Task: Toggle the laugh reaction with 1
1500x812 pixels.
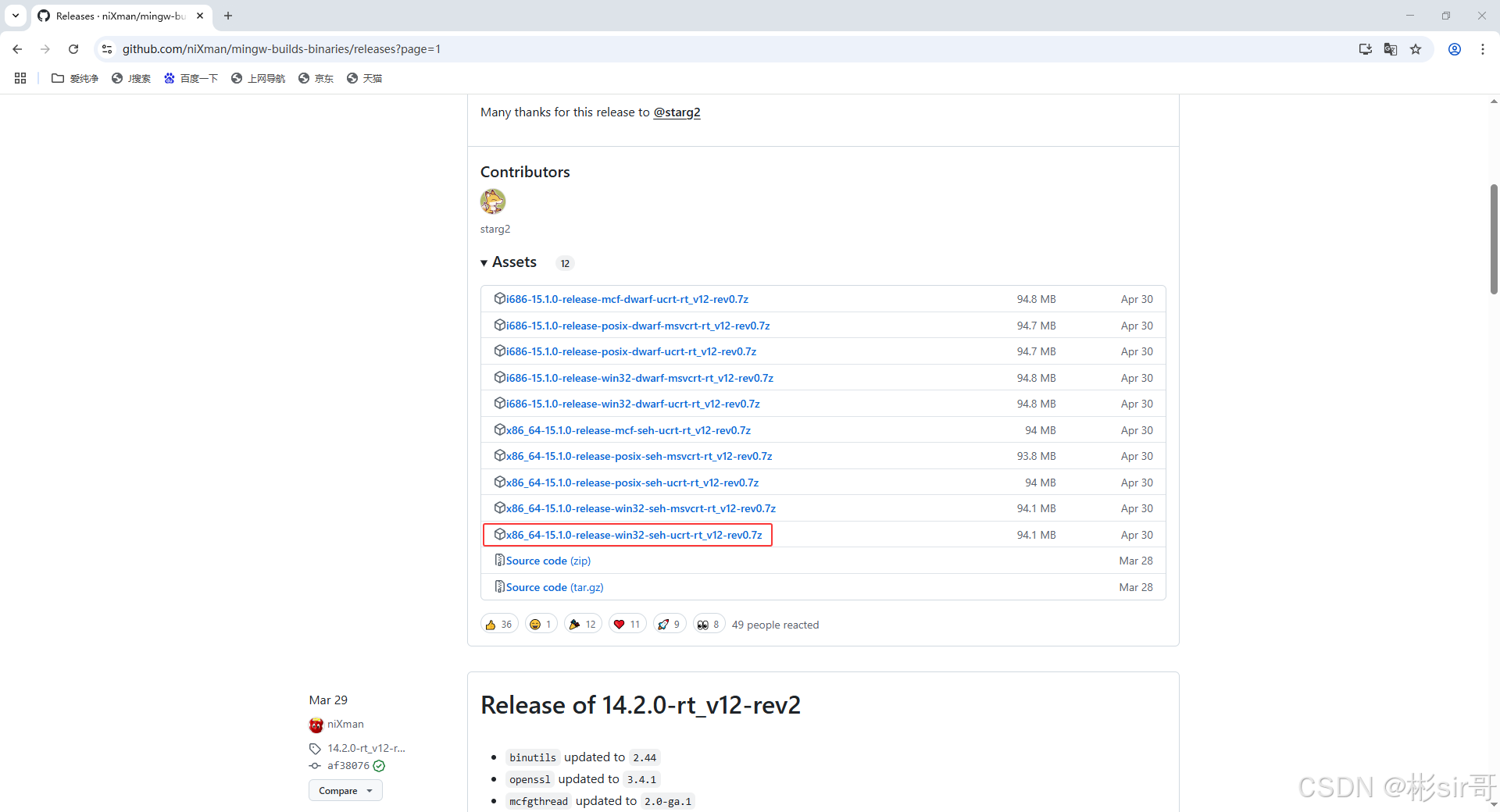Action: 541,624
